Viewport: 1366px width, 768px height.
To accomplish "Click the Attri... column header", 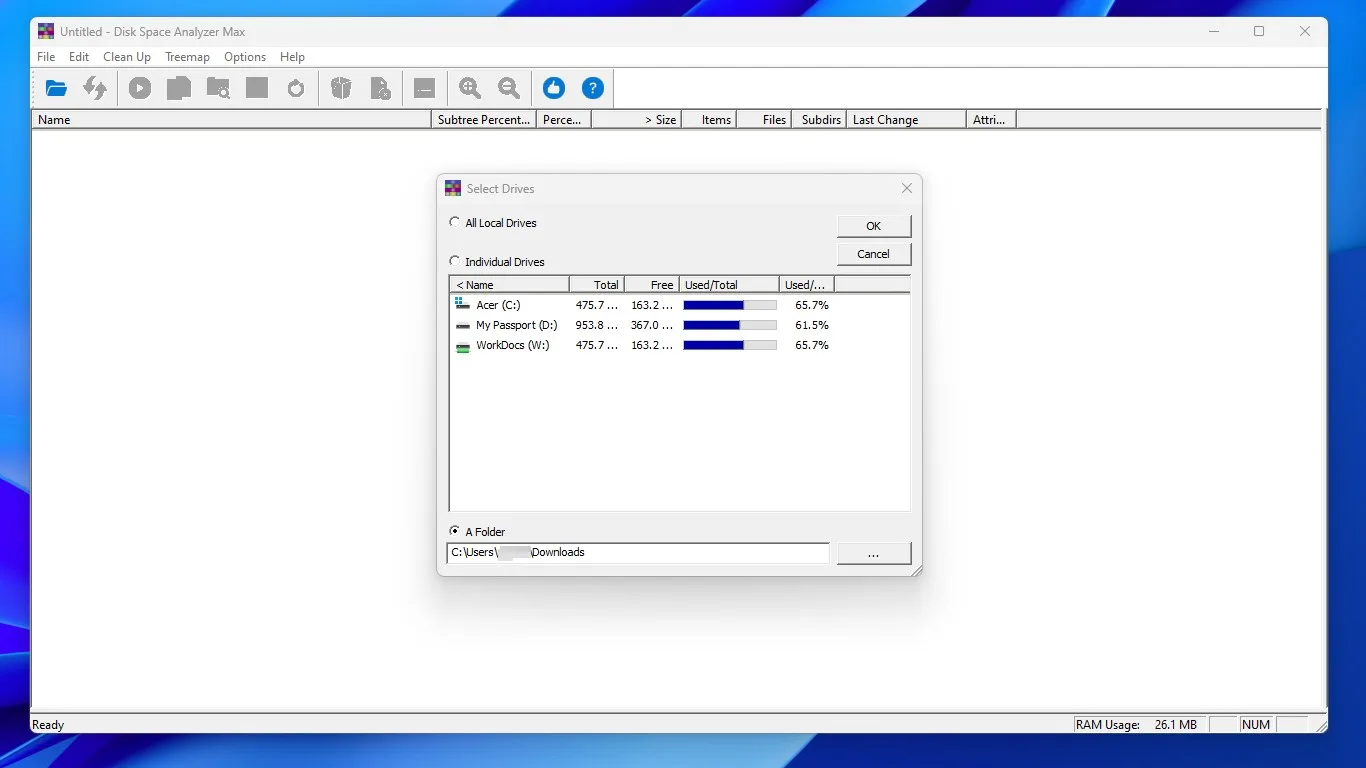I will [x=991, y=119].
